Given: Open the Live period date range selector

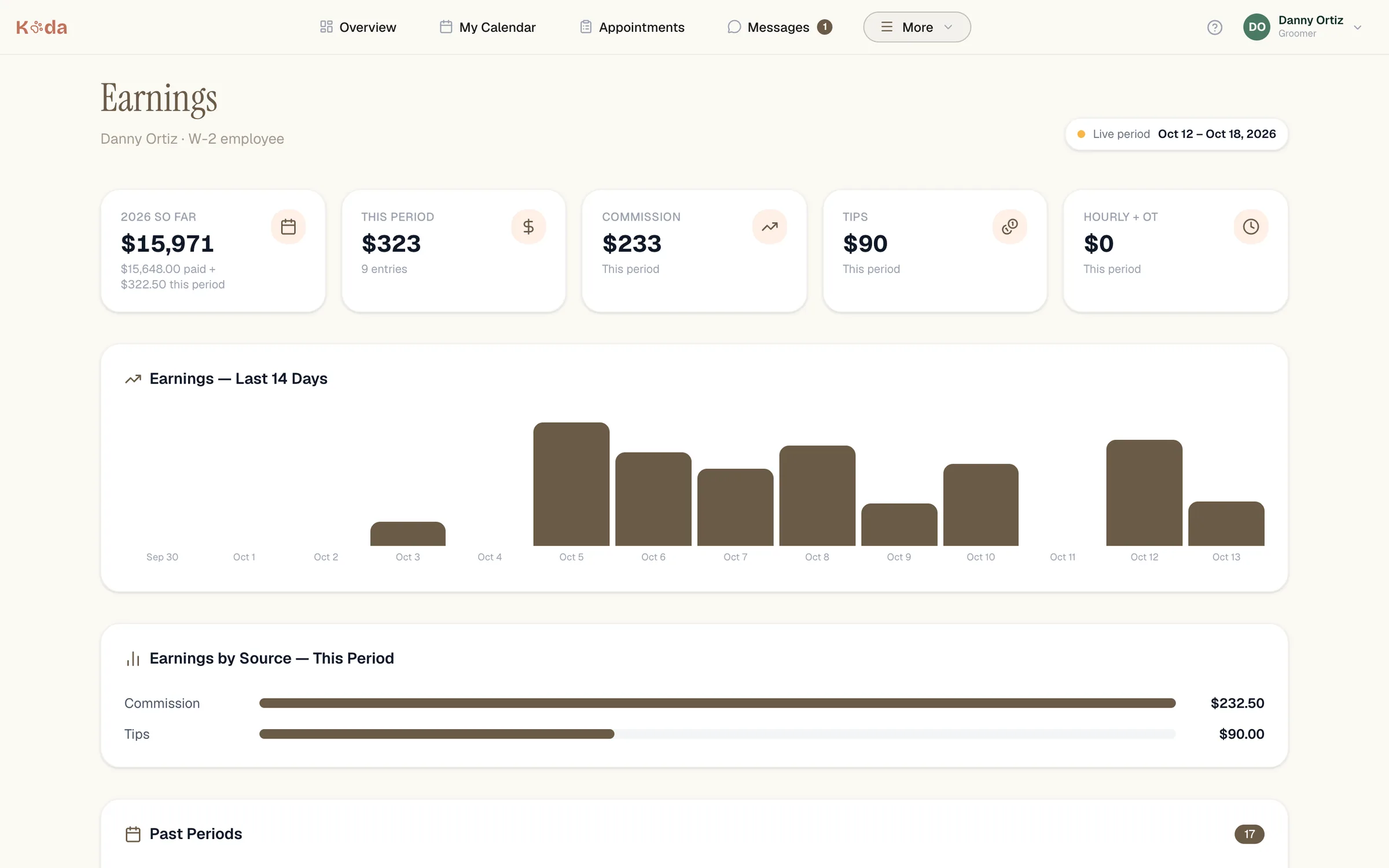Looking at the screenshot, I should point(1177,134).
